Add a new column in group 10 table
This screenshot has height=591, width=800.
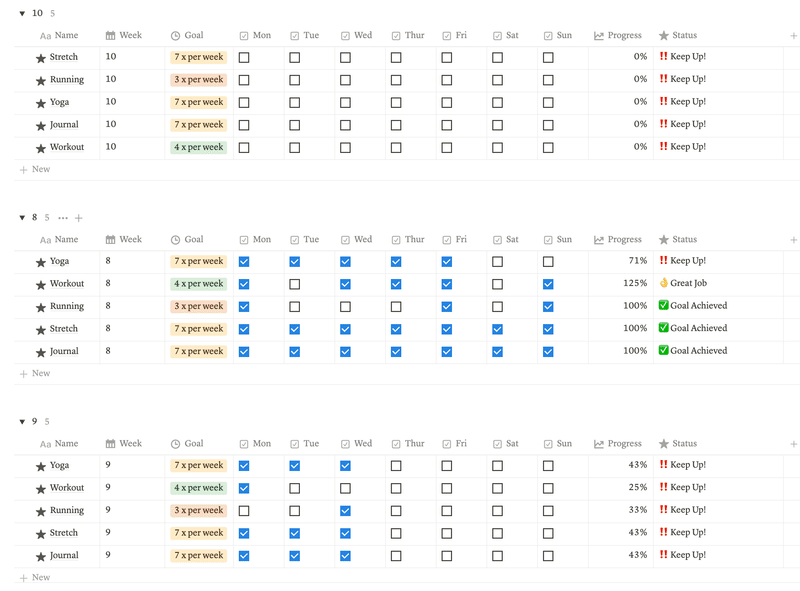tap(793, 36)
